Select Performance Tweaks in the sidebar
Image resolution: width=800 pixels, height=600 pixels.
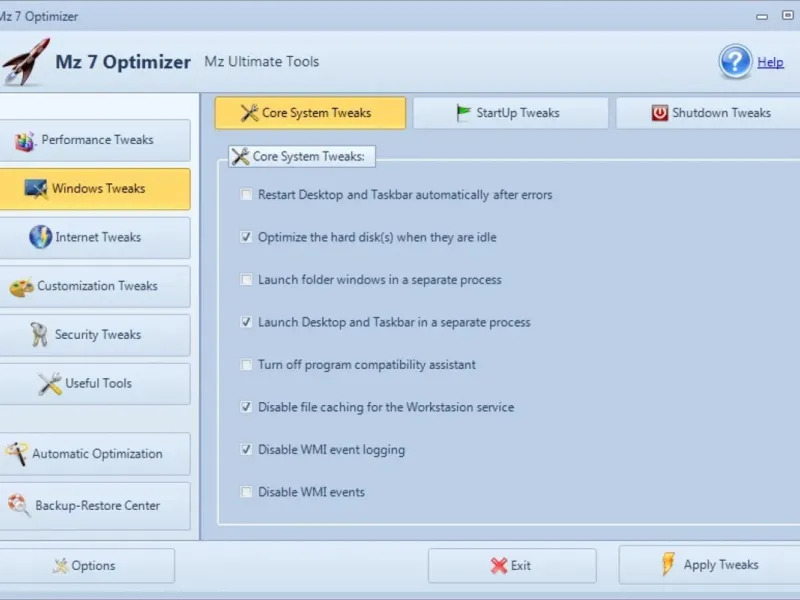pos(95,140)
